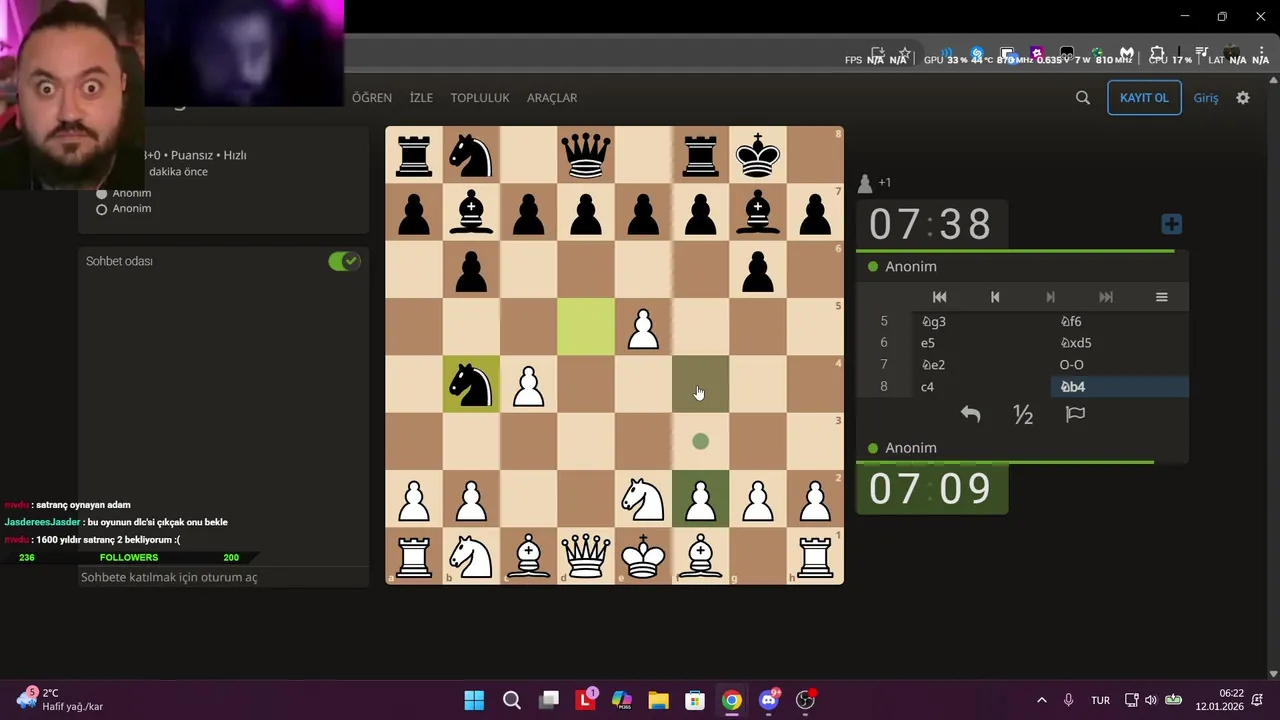Click the page scrollbar down arrow
Viewport: 1280px width, 720px height.
[x=1273, y=674]
